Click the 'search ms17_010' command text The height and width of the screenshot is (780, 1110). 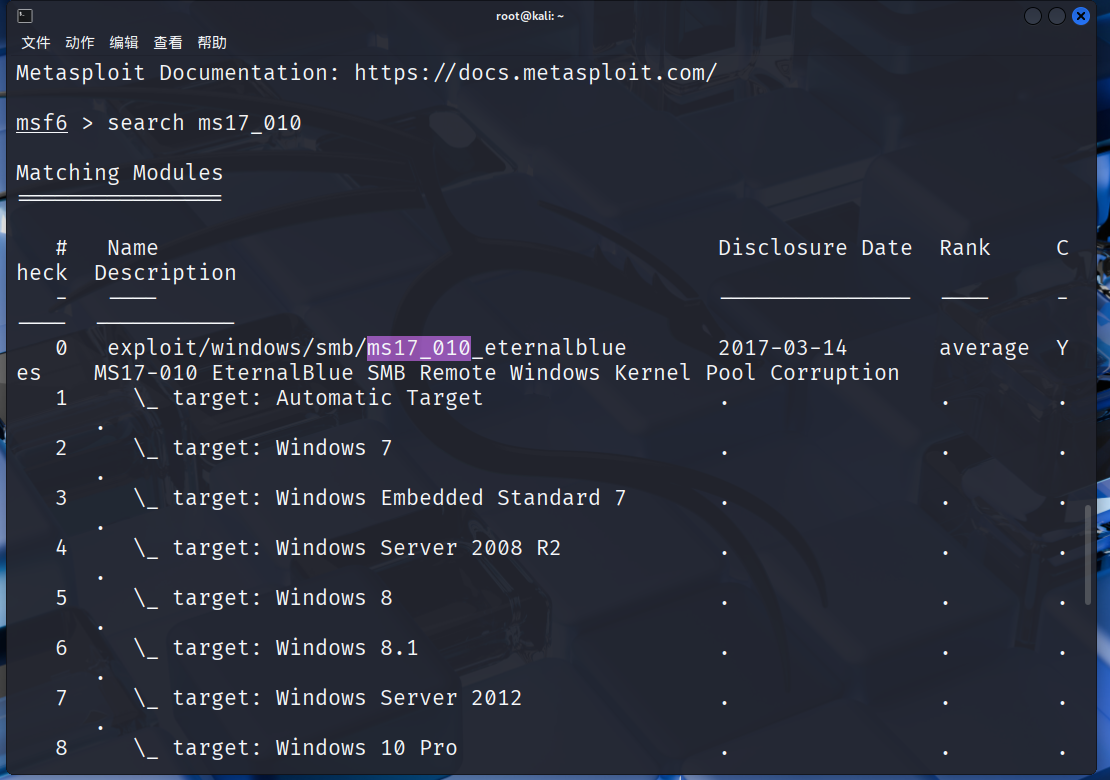click(205, 123)
